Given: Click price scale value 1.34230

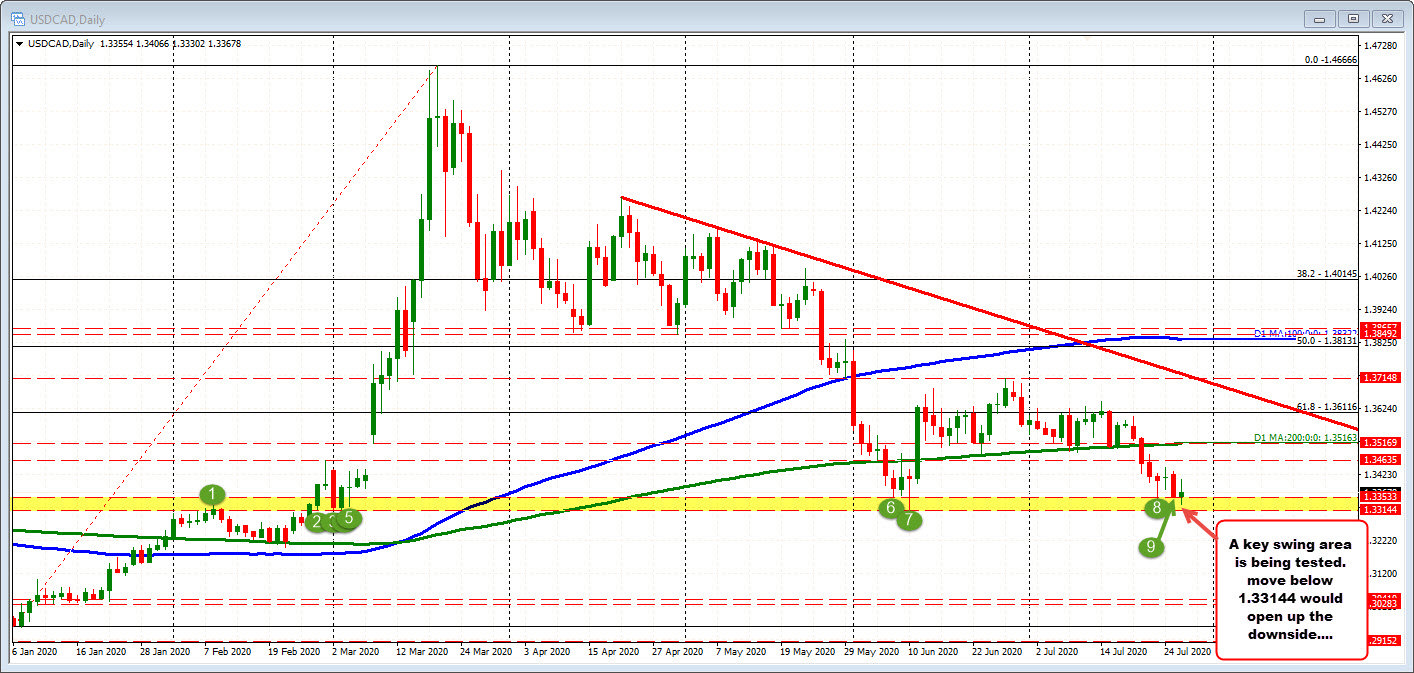Looking at the screenshot, I should click(x=1381, y=474).
